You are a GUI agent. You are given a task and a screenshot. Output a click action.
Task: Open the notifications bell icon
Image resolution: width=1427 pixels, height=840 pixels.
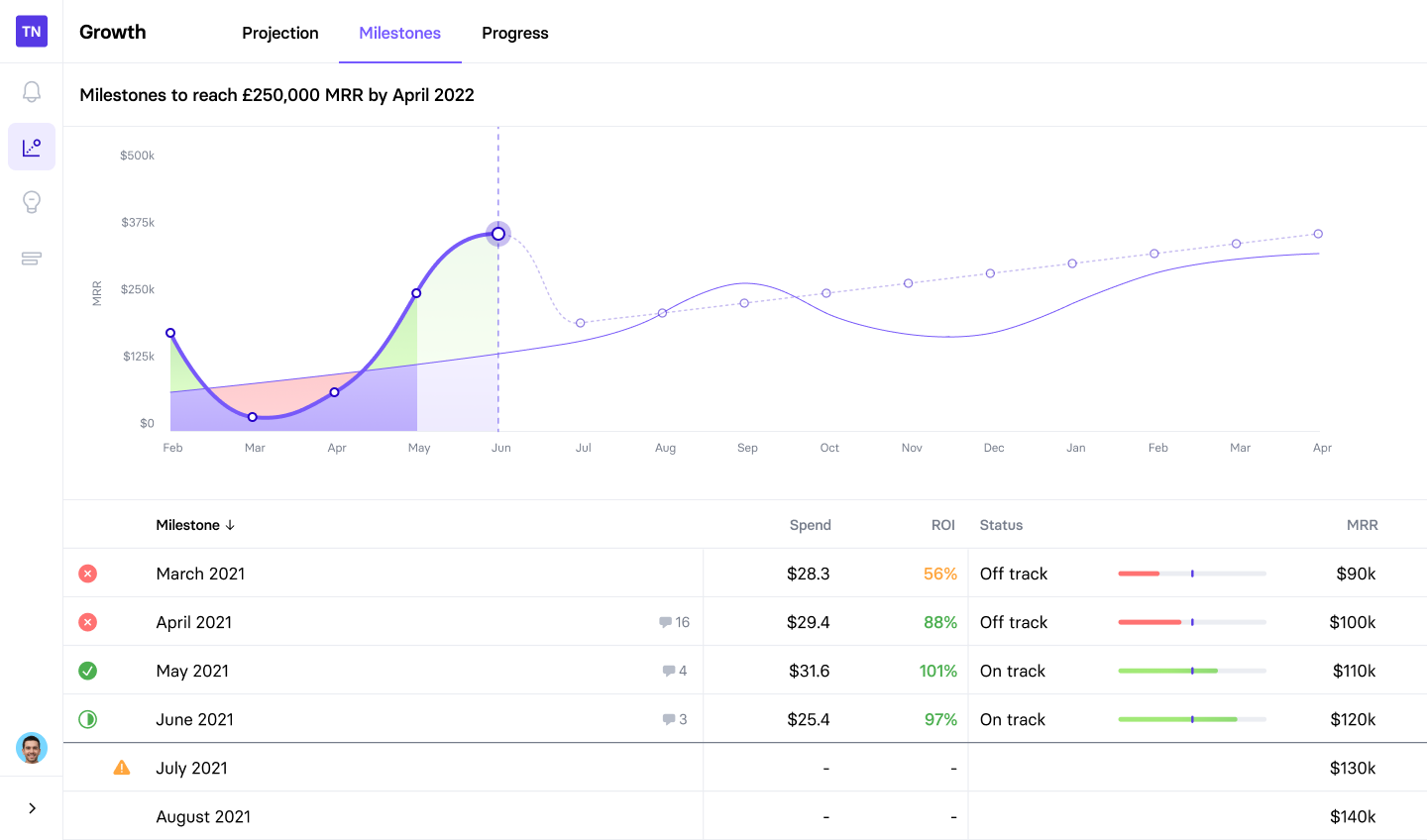tap(32, 92)
